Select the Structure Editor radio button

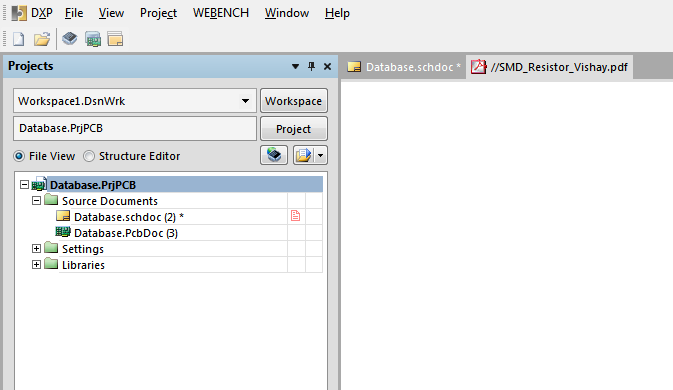[x=89, y=156]
